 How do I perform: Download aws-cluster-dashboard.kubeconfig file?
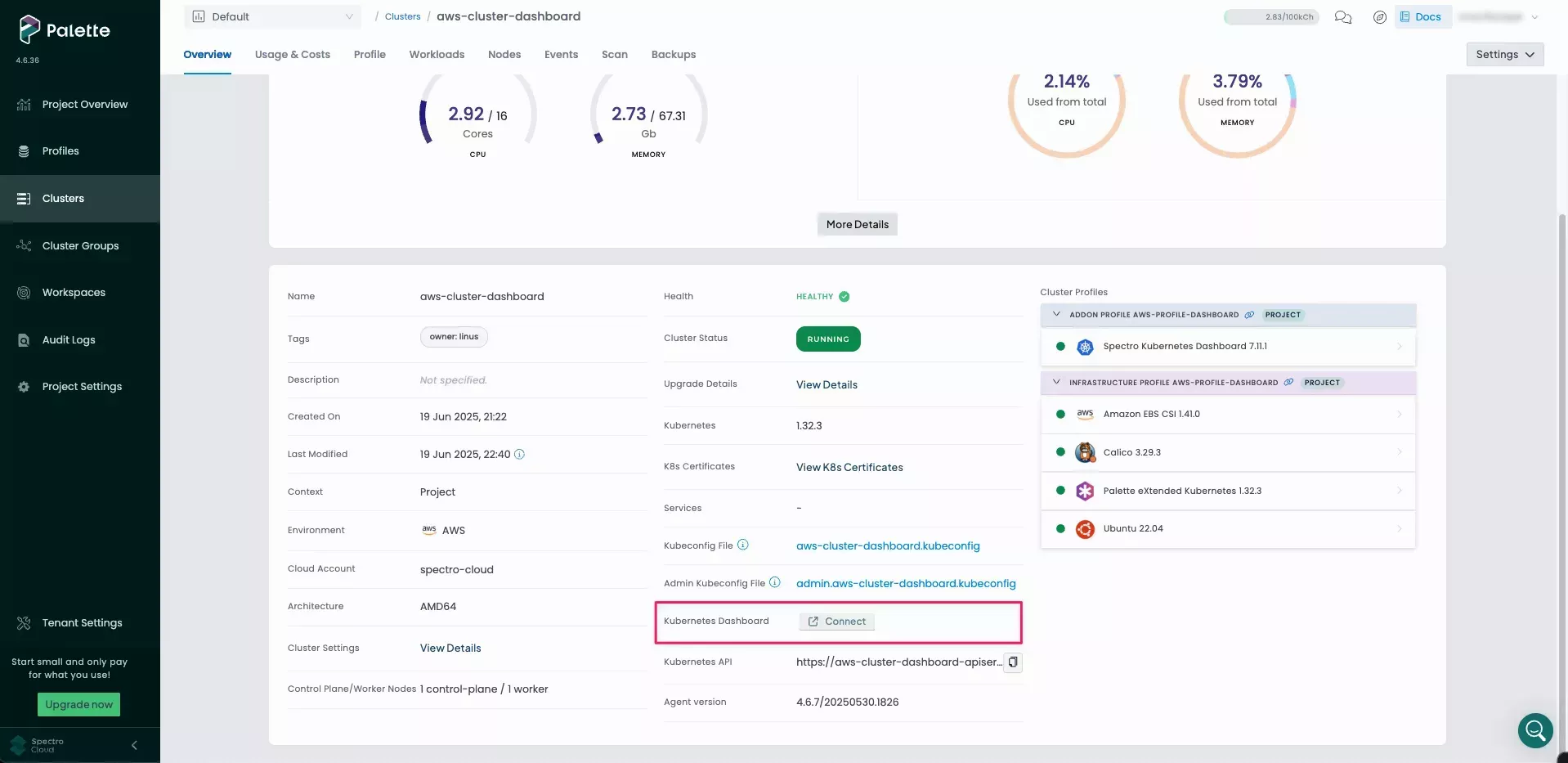[887, 545]
